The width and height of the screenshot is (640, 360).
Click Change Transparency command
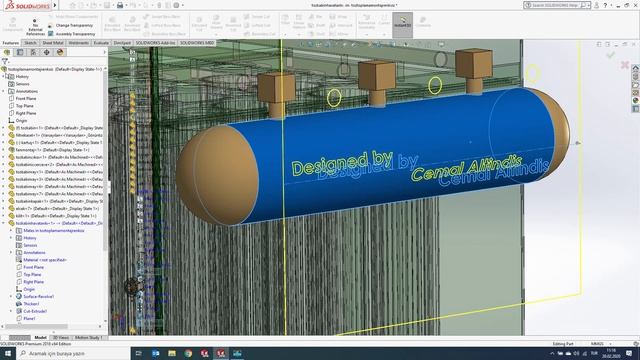(71, 25)
